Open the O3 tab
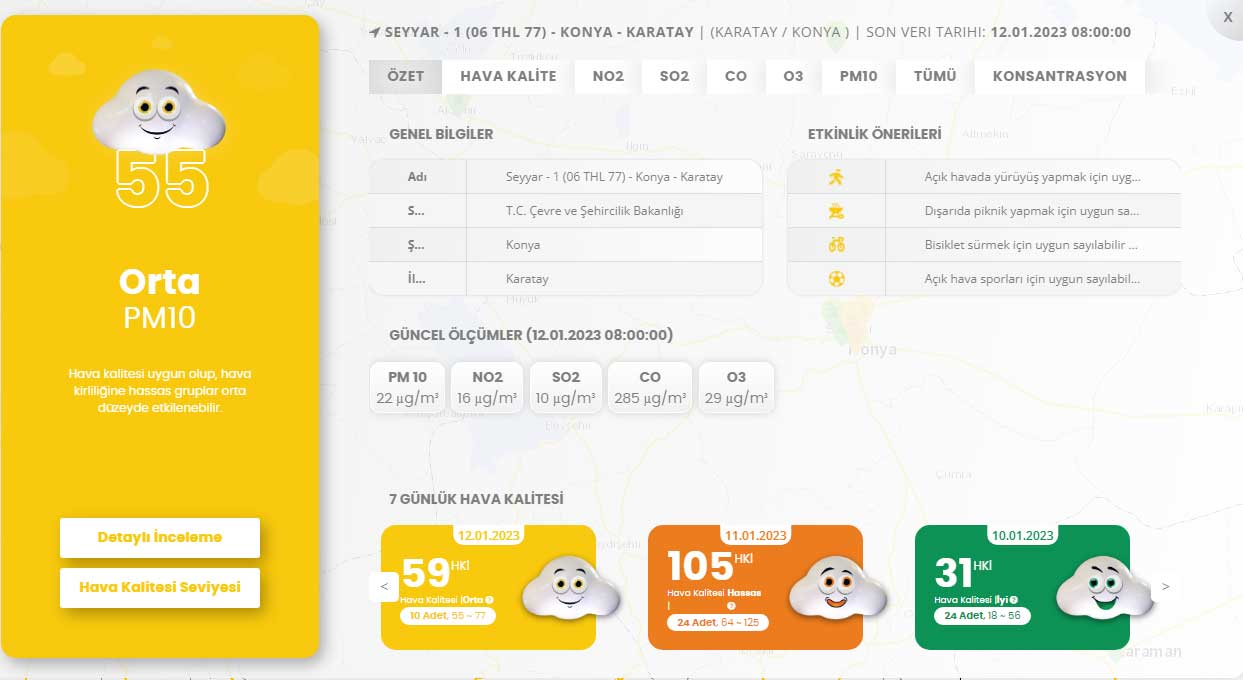Screen dimensions: 1243x680 point(793,76)
